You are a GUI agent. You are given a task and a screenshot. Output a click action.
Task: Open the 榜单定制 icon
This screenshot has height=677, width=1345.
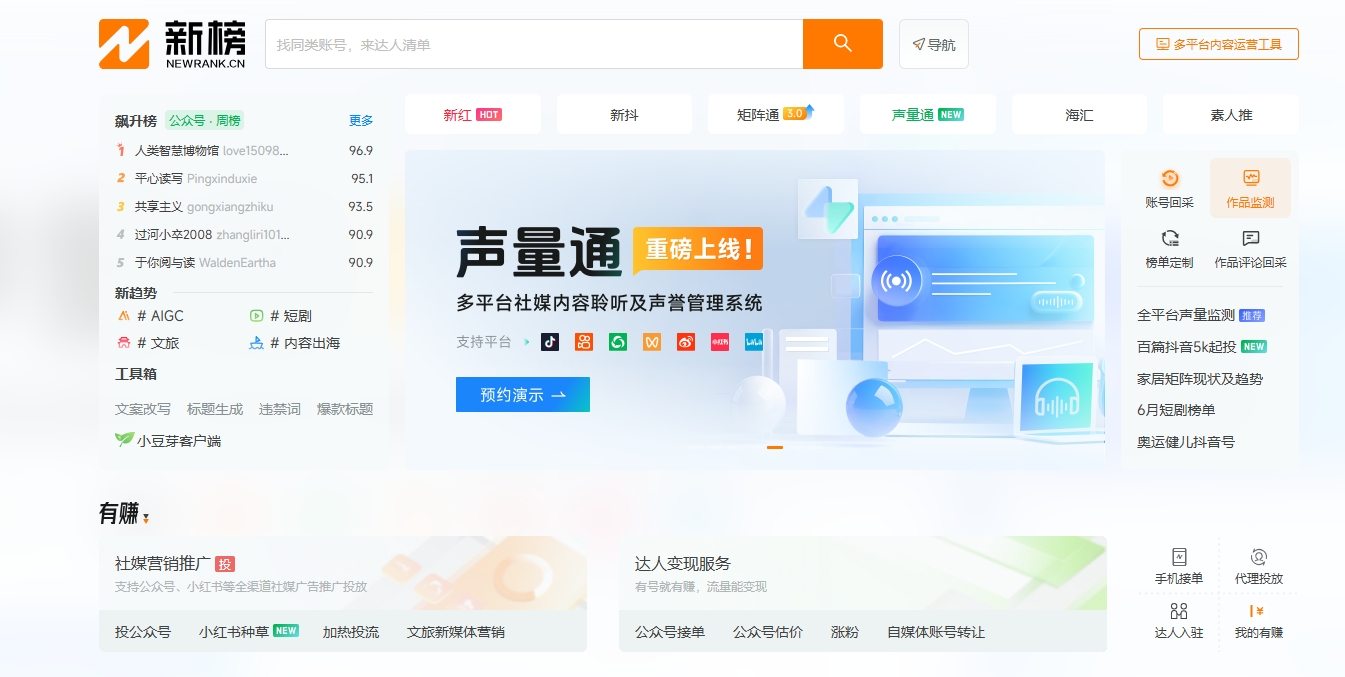click(1169, 239)
